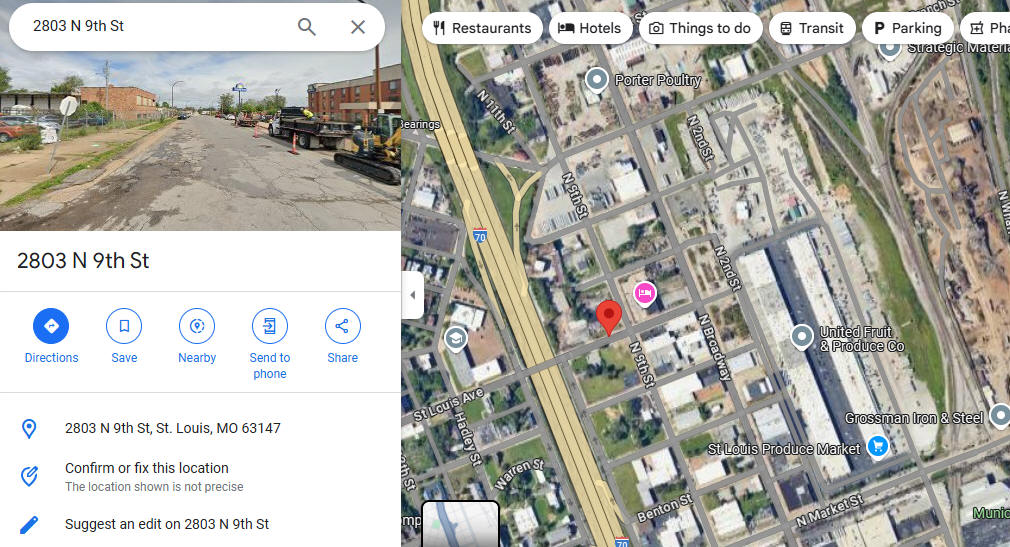
Task: Clear the search with the X icon
Action: point(358,26)
